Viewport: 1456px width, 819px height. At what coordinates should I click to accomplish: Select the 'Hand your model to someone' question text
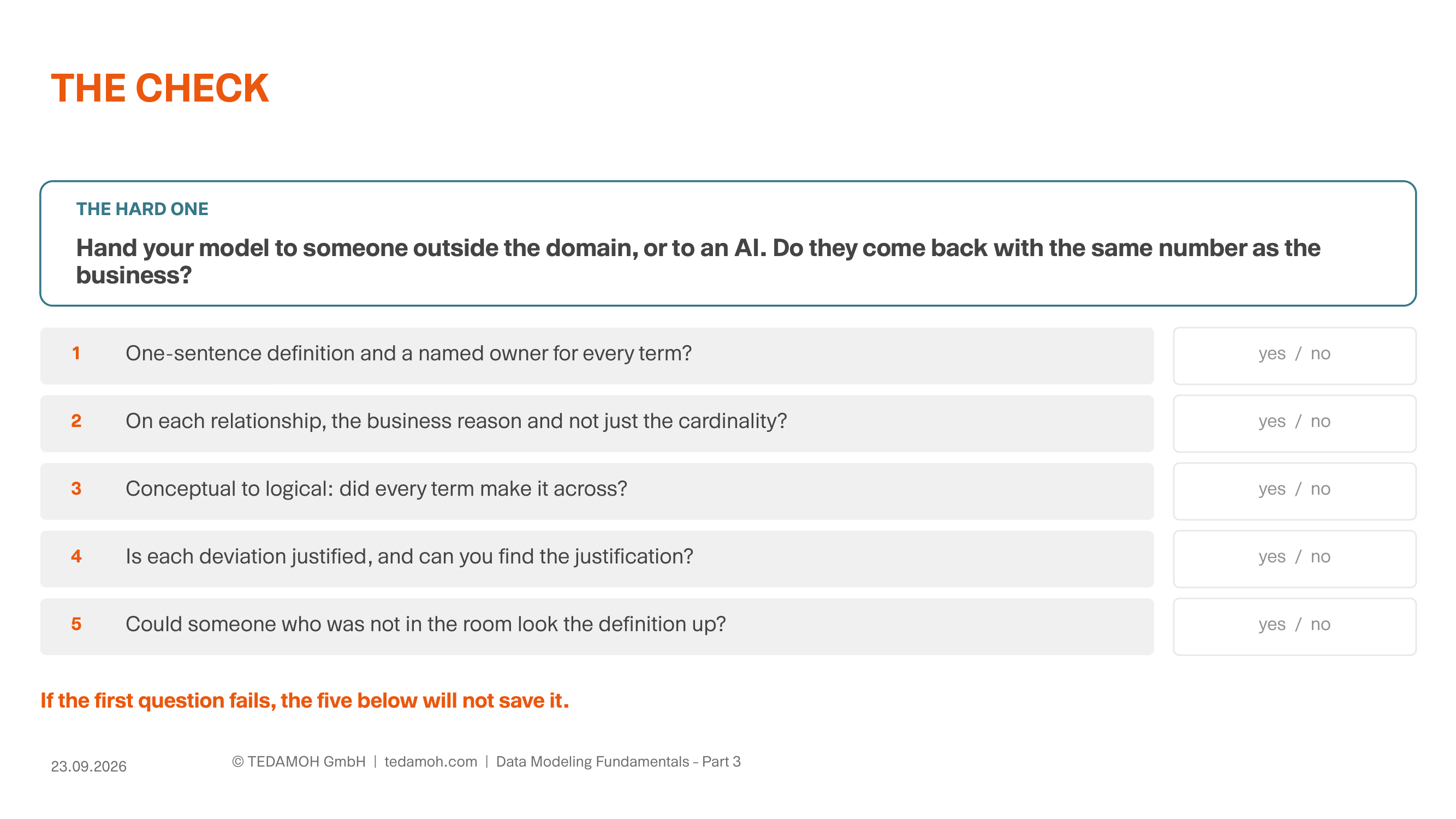(698, 262)
